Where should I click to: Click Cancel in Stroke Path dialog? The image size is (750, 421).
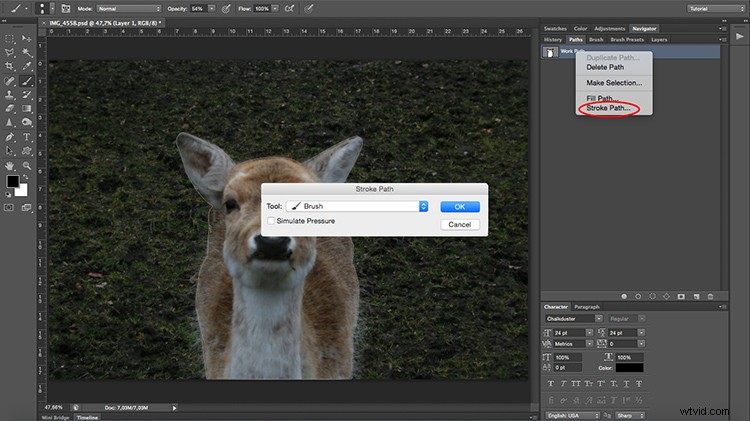(x=460, y=224)
